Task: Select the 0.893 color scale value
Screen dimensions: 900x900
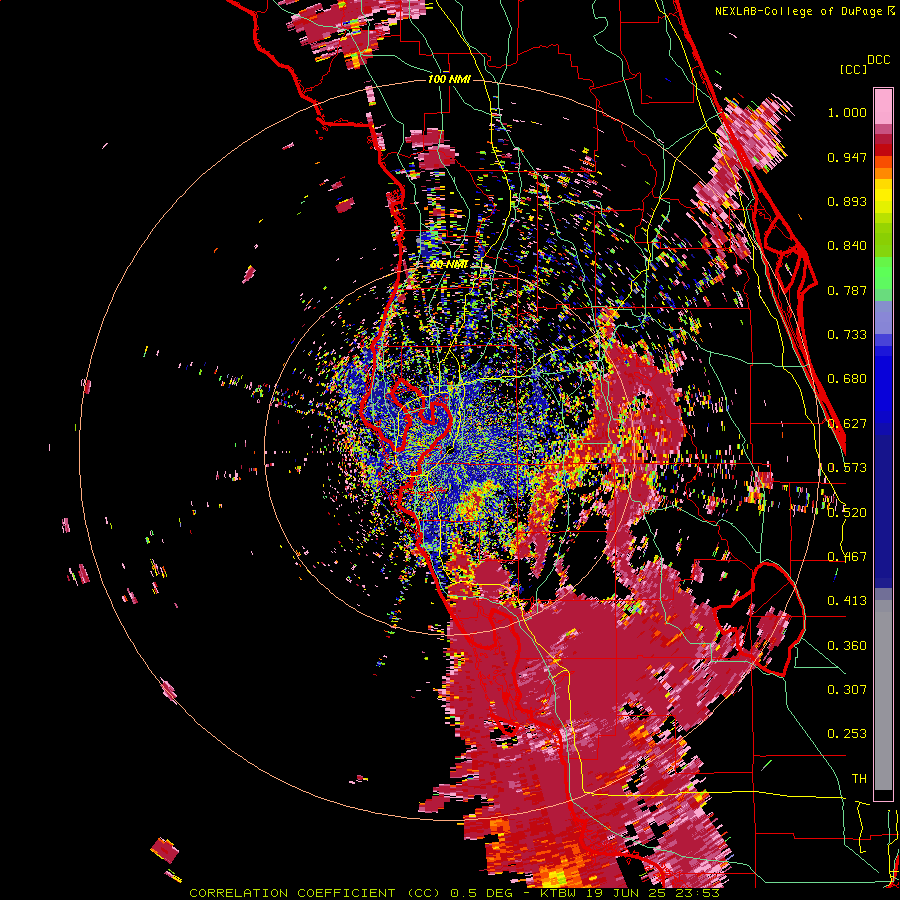Action: point(847,201)
